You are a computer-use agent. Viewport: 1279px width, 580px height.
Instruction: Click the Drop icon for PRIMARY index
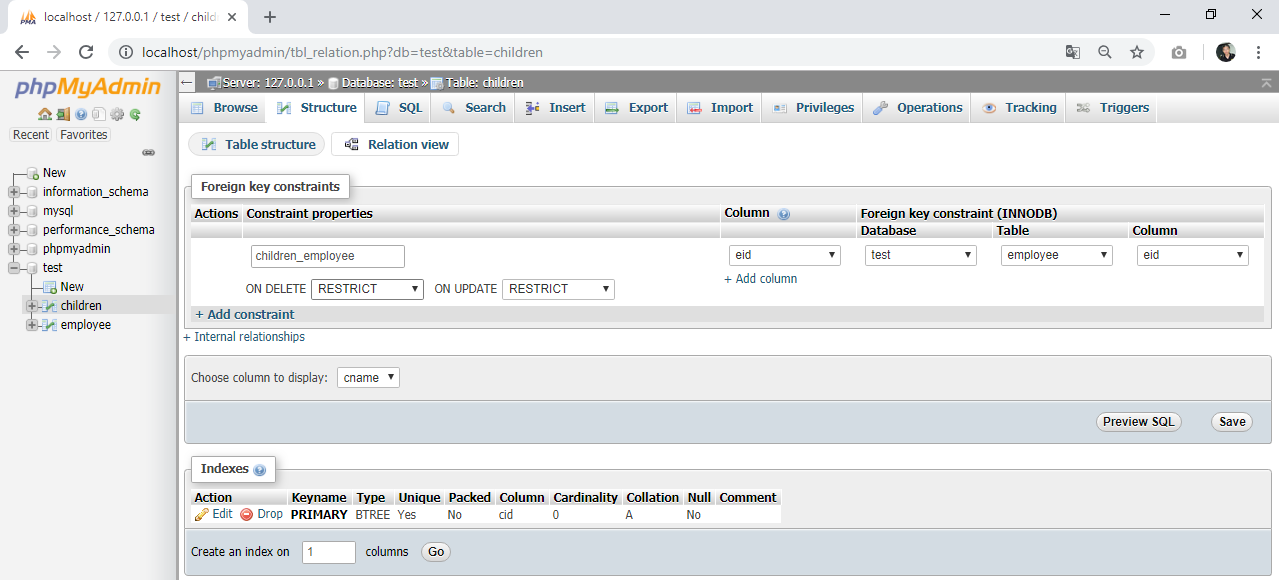coord(247,514)
